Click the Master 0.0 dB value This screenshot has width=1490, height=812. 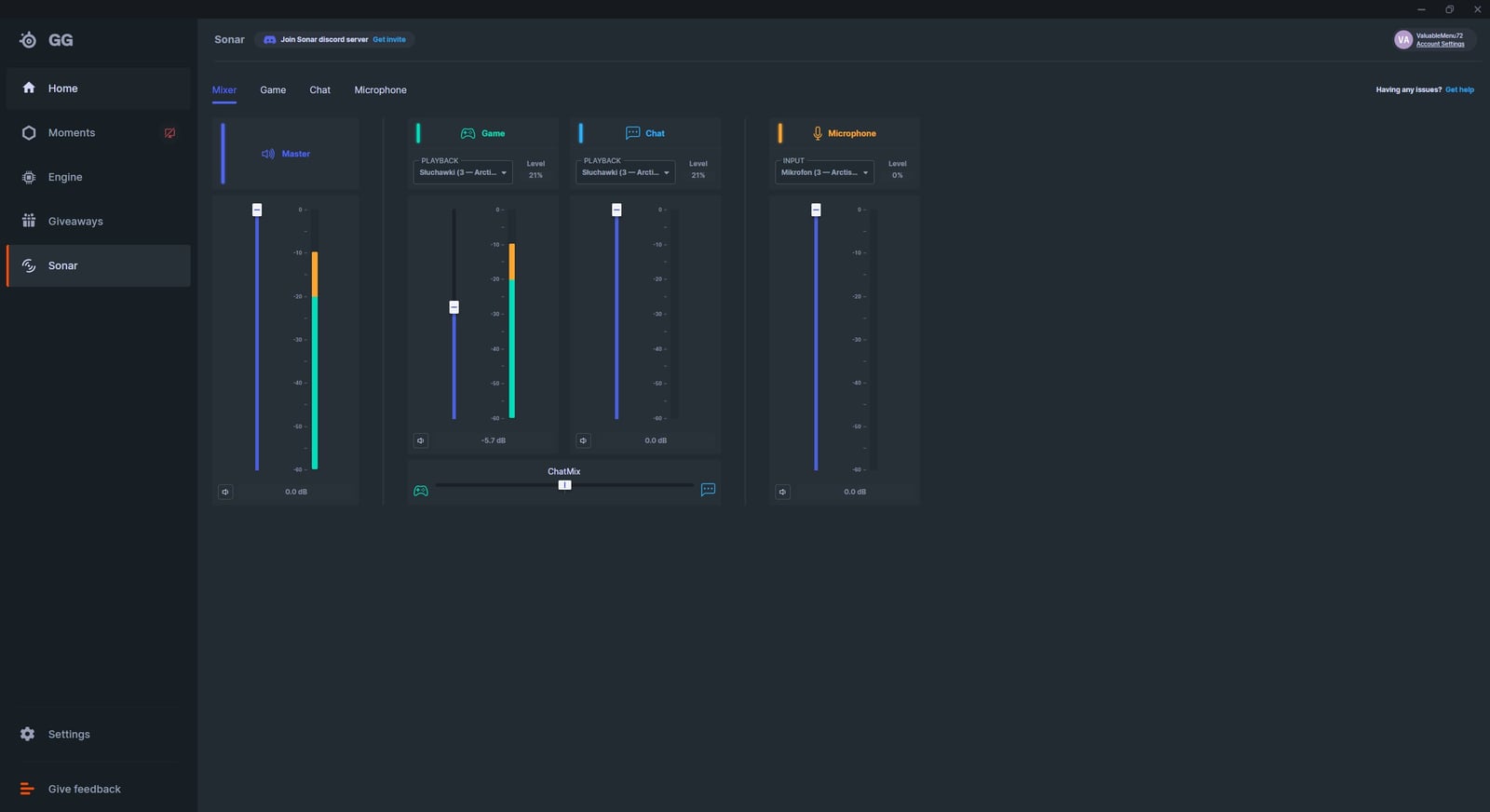tap(296, 492)
